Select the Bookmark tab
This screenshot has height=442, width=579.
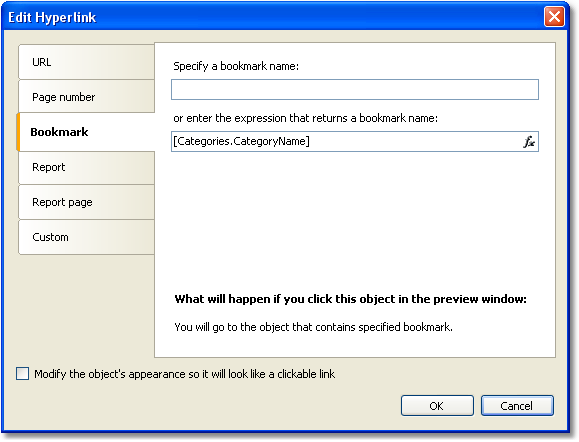click(x=86, y=132)
